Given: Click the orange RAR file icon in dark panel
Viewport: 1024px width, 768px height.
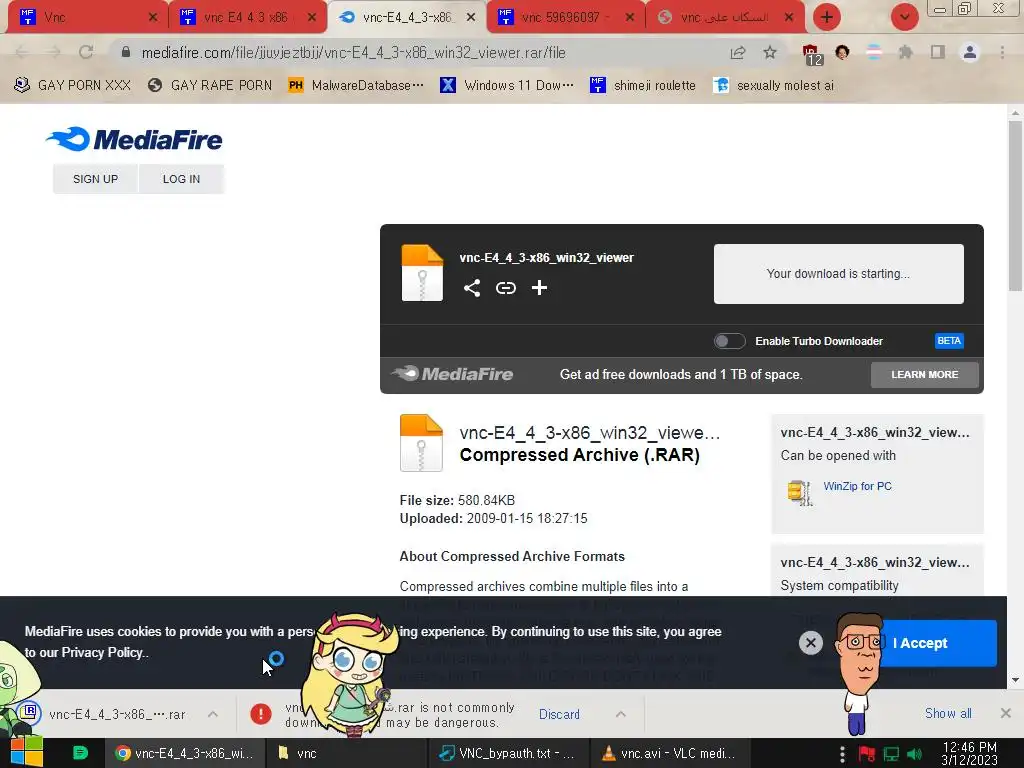Looking at the screenshot, I should tap(422, 272).
